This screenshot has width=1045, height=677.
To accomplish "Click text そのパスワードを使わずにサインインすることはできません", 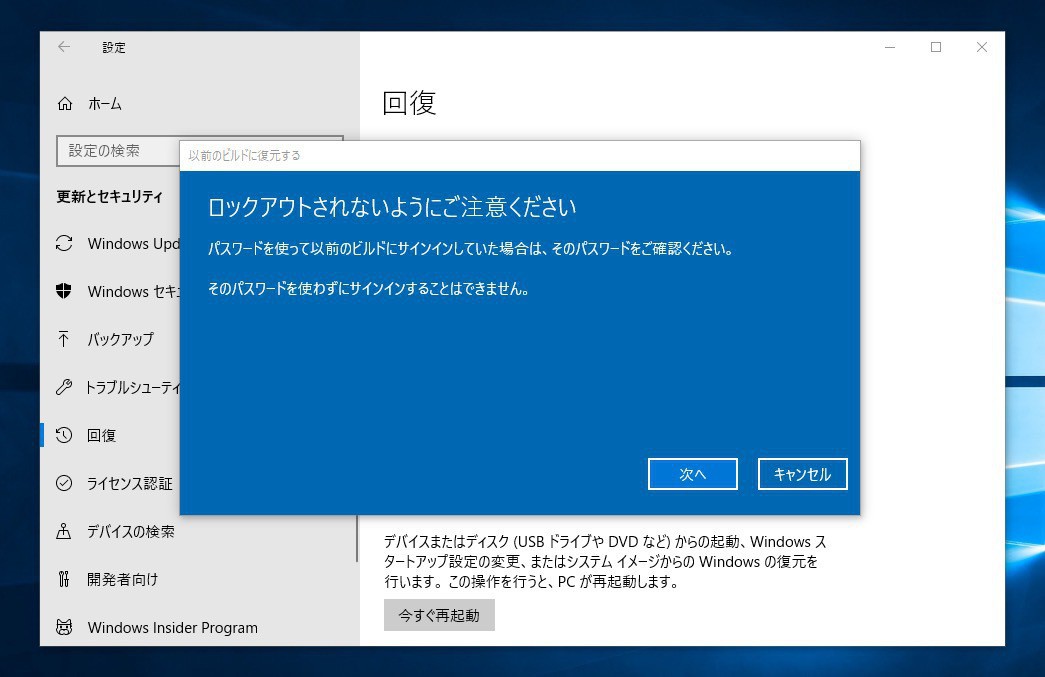I will click(368, 289).
